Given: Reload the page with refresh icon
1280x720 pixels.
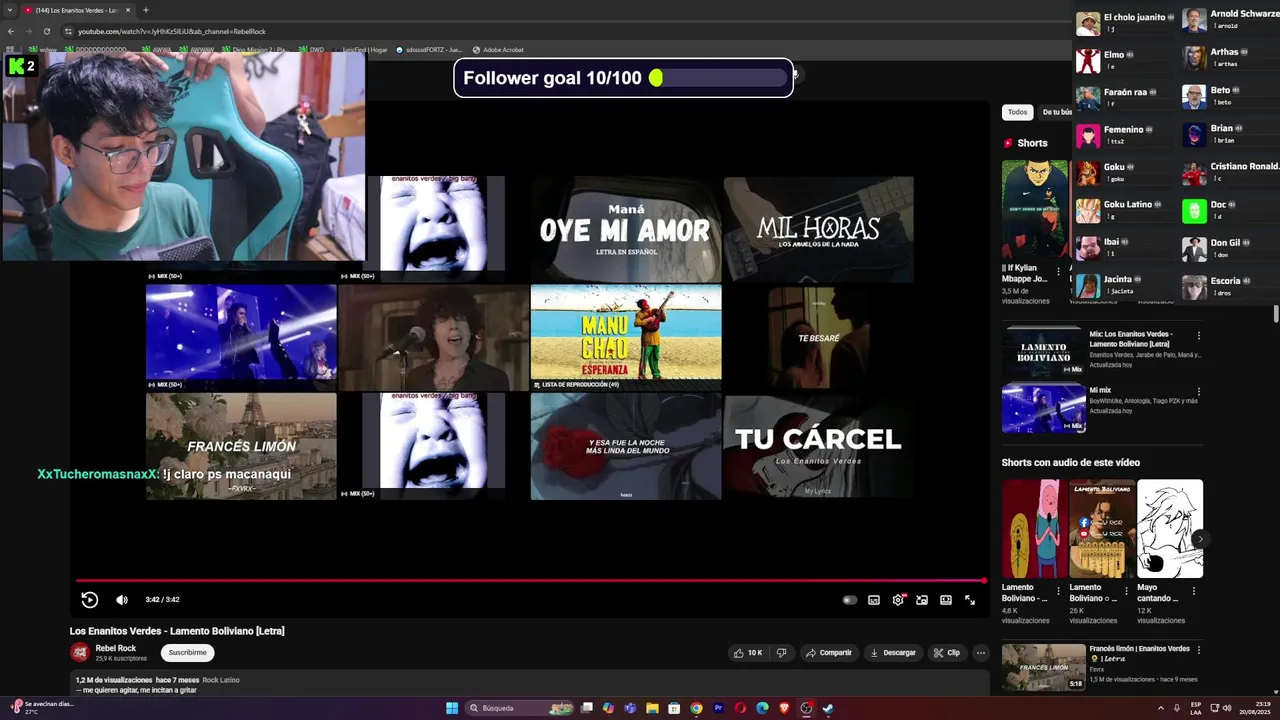Looking at the screenshot, I should click(x=49, y=31).
